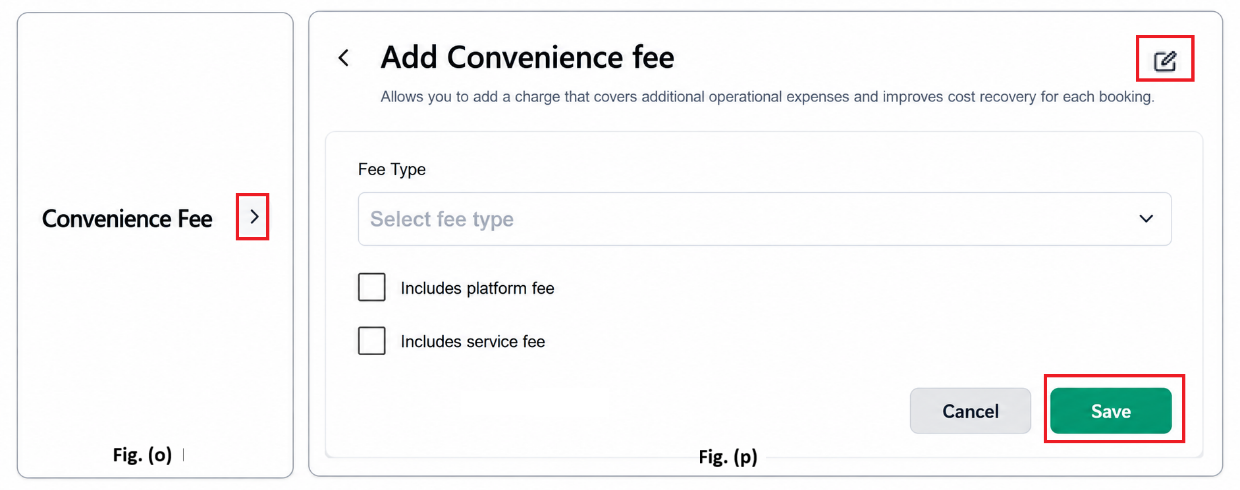Open the Select fee type combo box
The image size is (1240, 490).
coord(764,219)
